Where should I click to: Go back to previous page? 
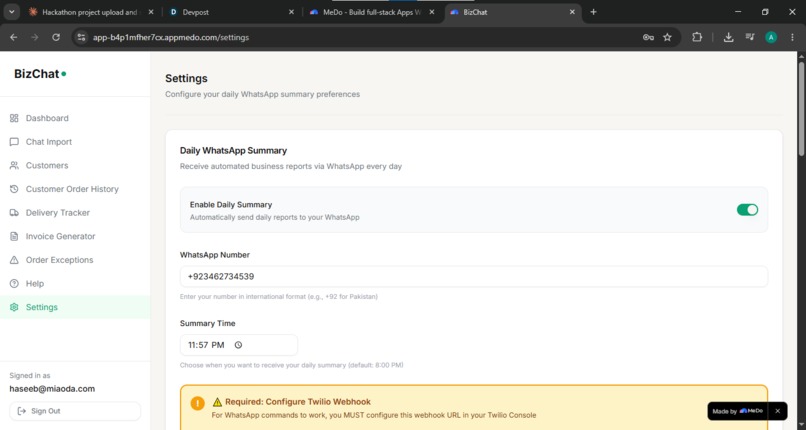tap(14, 37)
